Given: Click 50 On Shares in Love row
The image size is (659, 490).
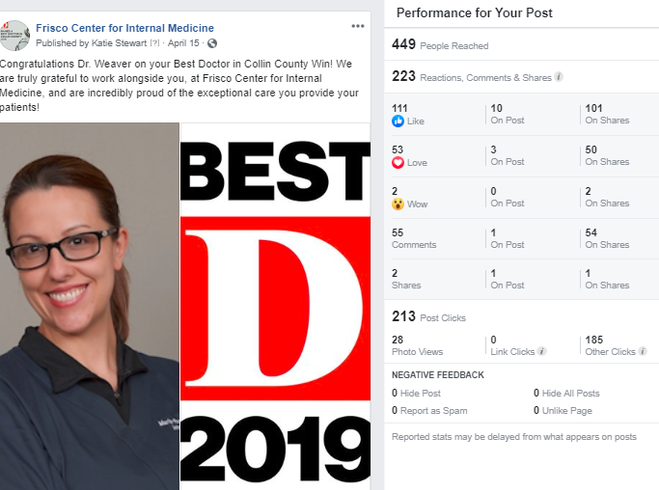Looking at the screenshot, I should [607, 155].
